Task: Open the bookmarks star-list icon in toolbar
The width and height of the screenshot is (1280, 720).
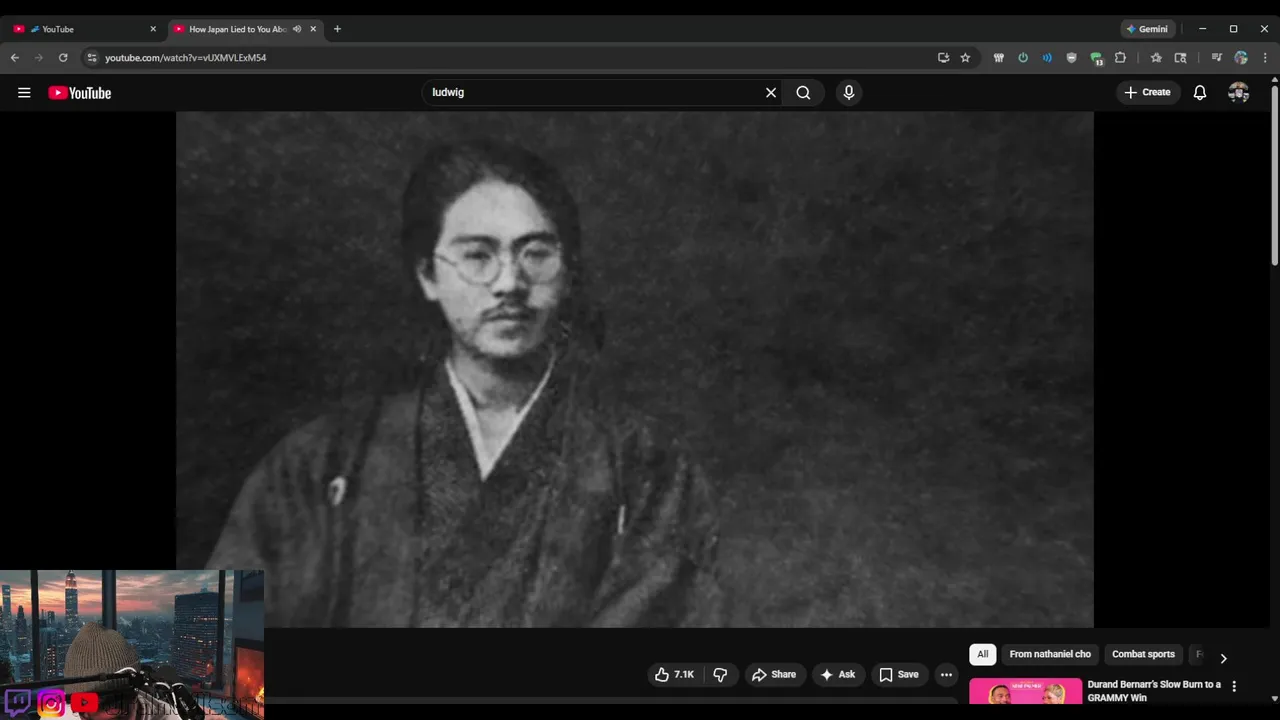Action: coord(1156,58)
